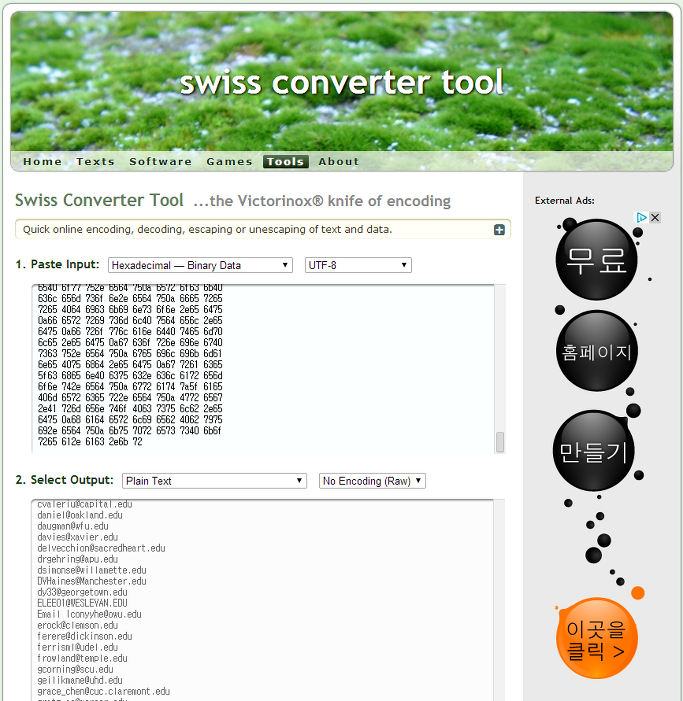Click the '2. Select Output:' label
The width and height of the screenshot is (683, 701).
click(x=64, y=480)
